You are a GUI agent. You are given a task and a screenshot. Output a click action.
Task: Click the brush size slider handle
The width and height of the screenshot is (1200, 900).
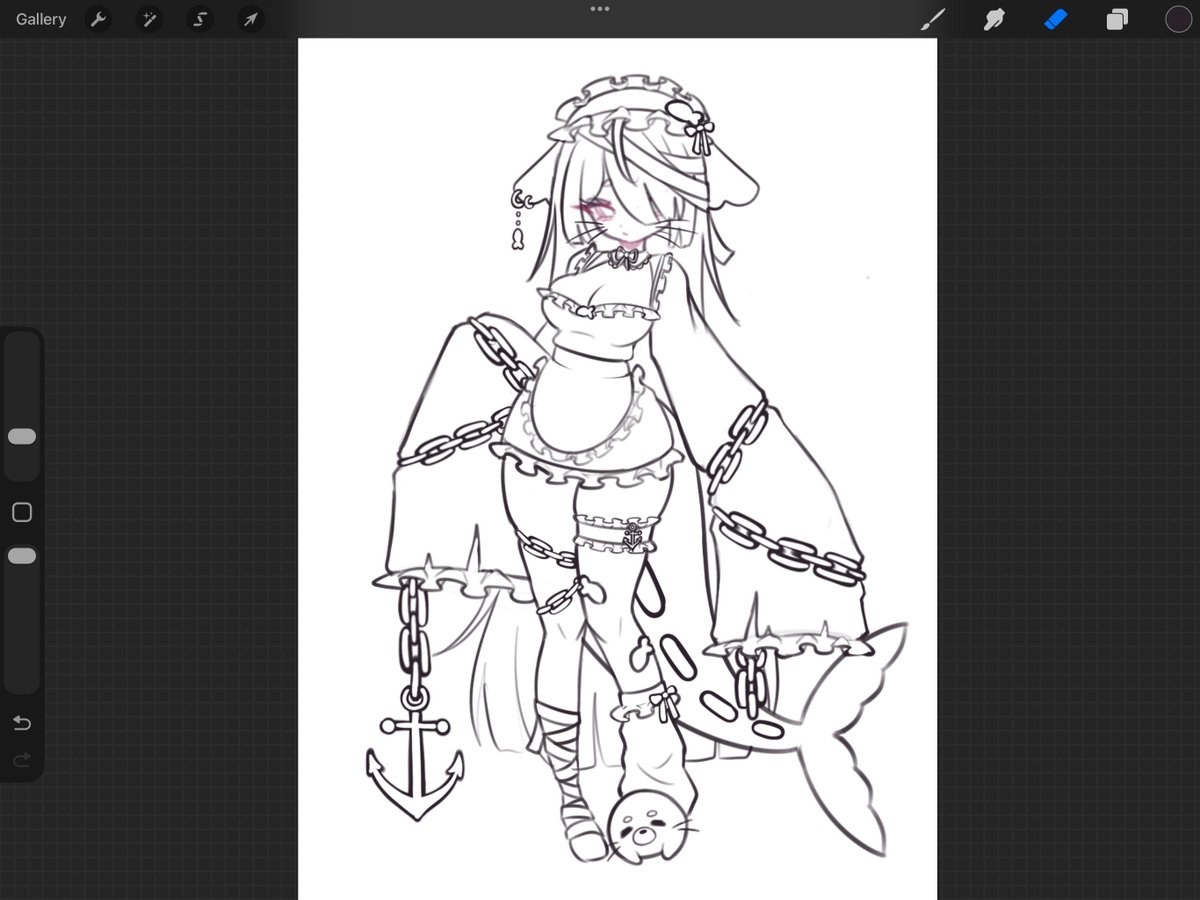pos(22,437)
